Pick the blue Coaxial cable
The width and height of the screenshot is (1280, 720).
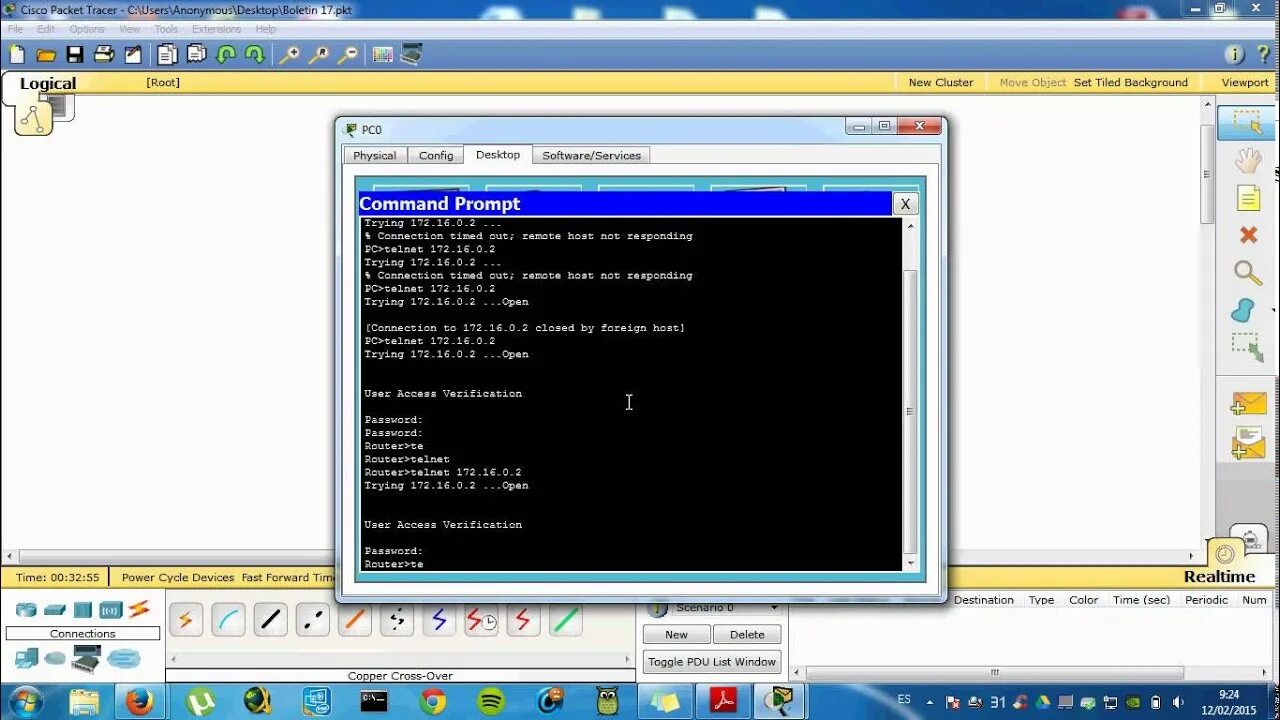coord(439,620)
